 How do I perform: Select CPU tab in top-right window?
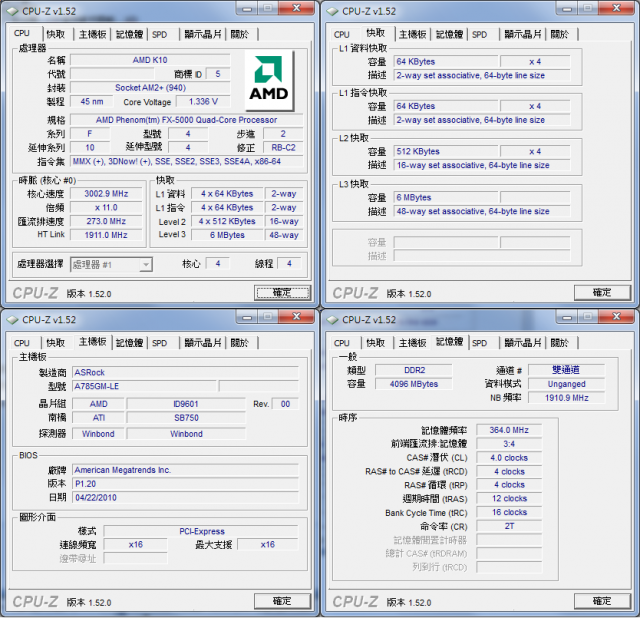[342, 34]
